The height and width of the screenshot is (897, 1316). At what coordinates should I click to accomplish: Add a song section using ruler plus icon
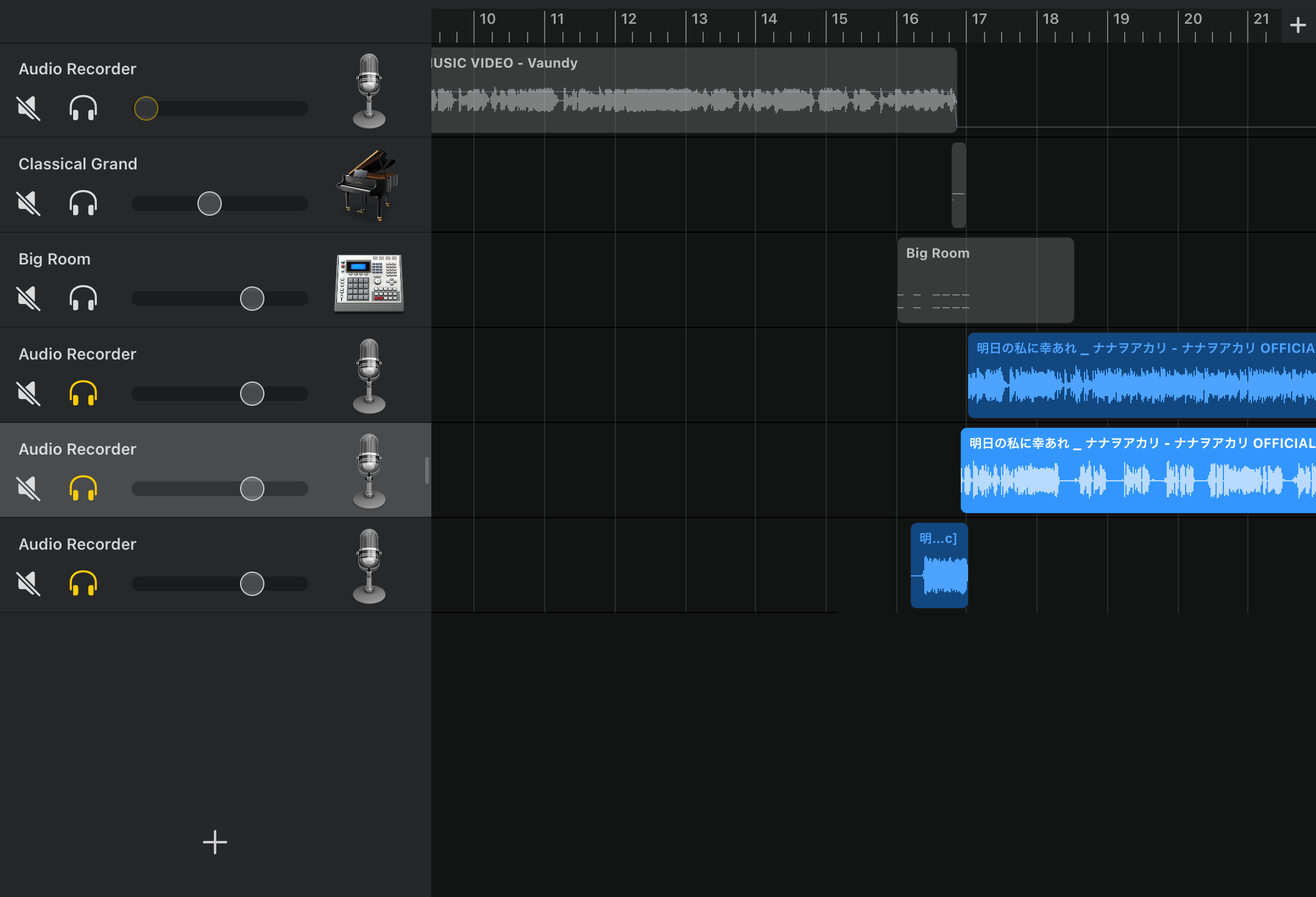(1298, 25)
